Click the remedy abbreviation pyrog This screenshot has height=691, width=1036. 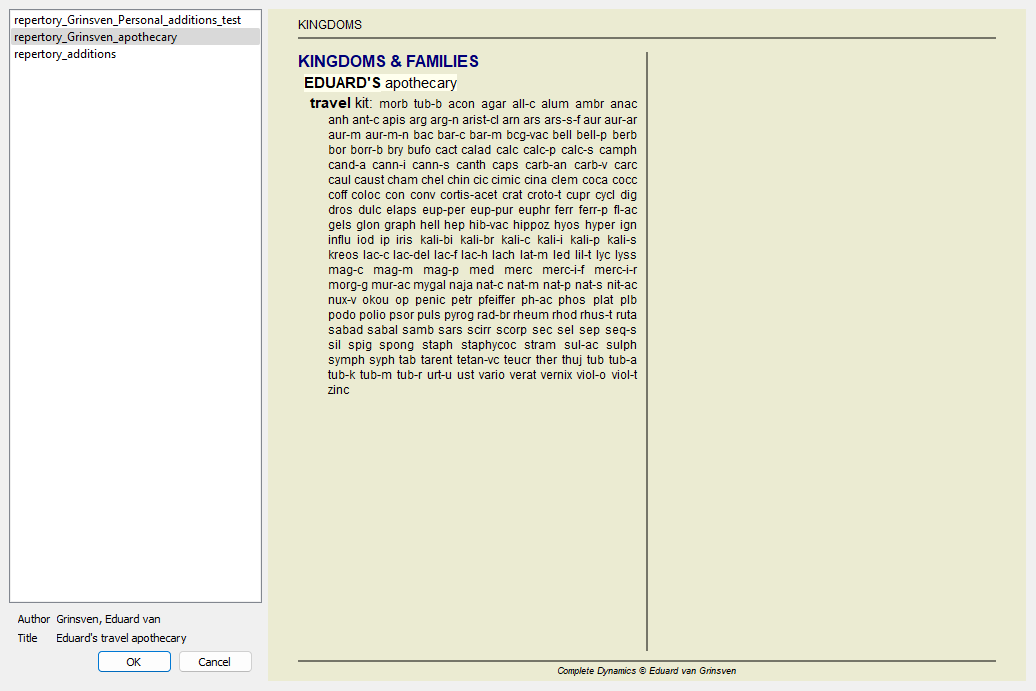(459, 315)
